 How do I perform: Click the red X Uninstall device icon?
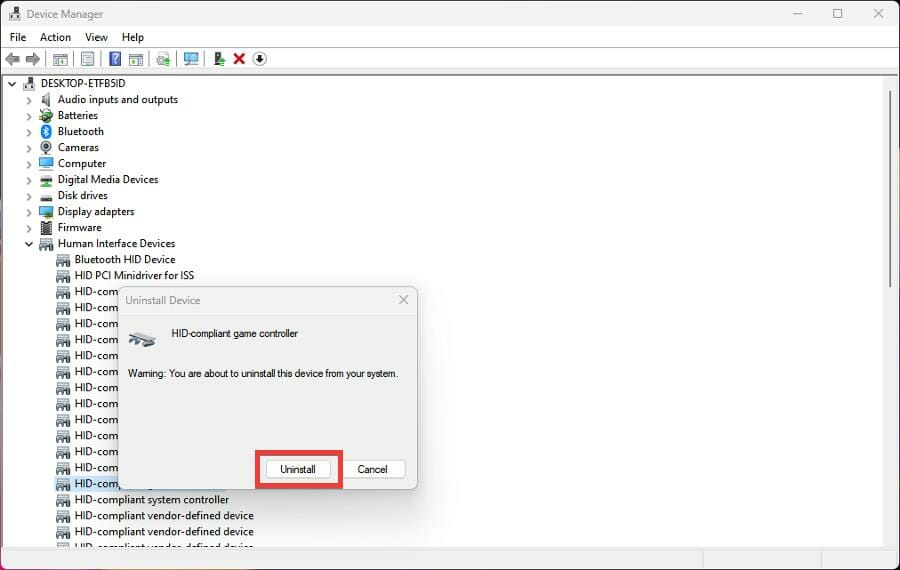coord(239,59)
